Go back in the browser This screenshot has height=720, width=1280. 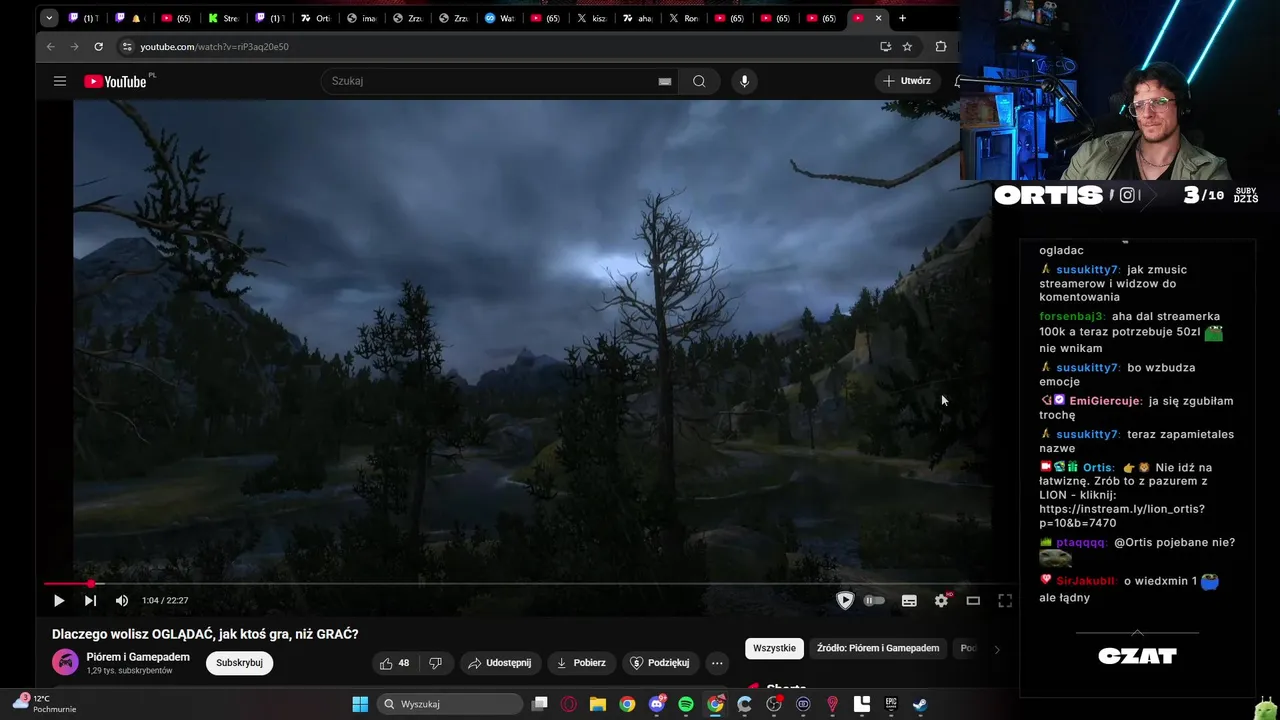51,47
